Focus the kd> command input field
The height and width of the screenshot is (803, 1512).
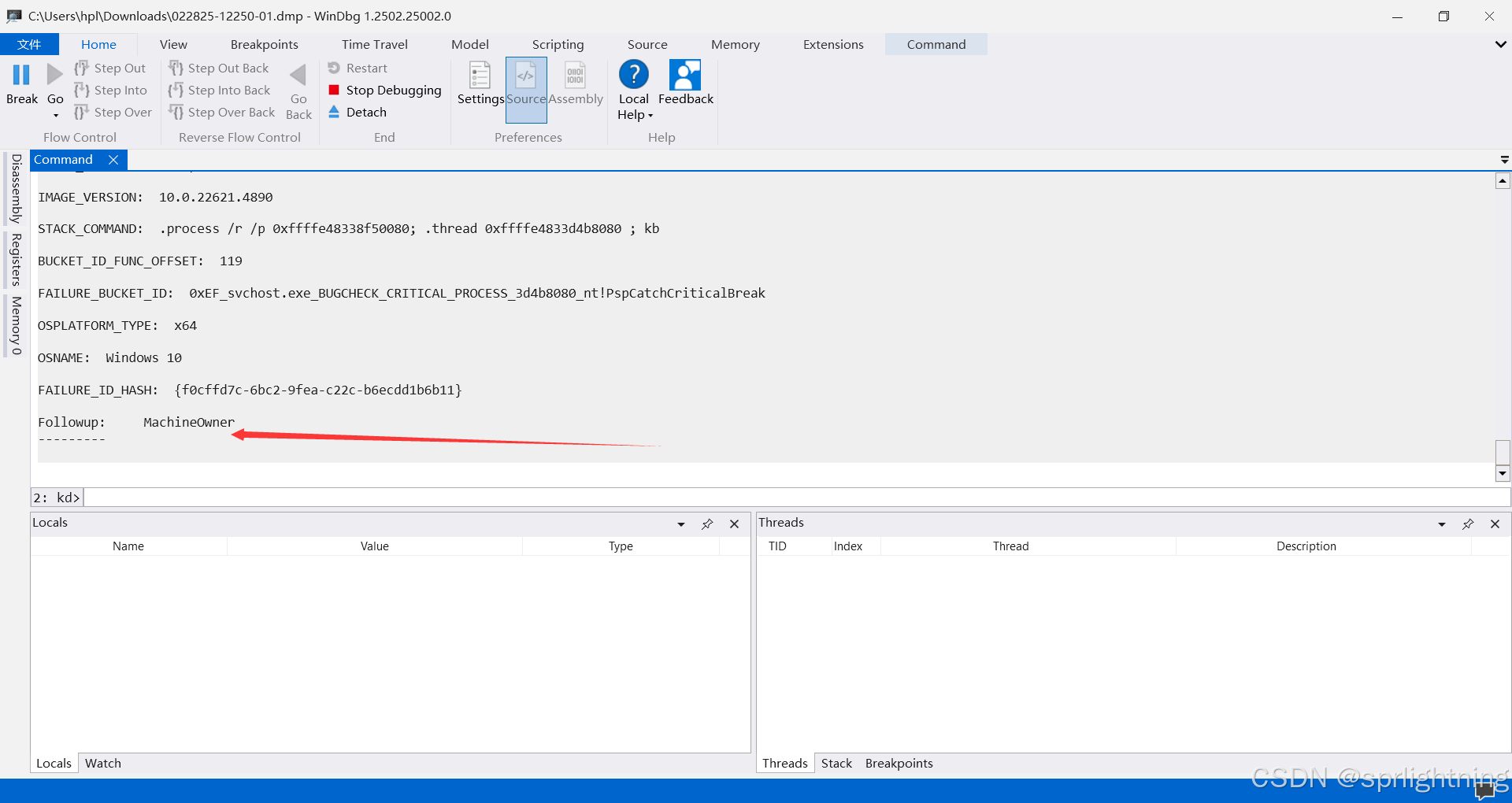point(797,498)
